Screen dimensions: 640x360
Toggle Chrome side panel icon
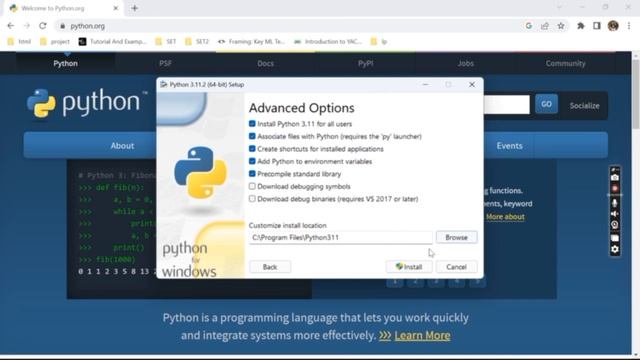pyautogui.click(x=597, y=26)
